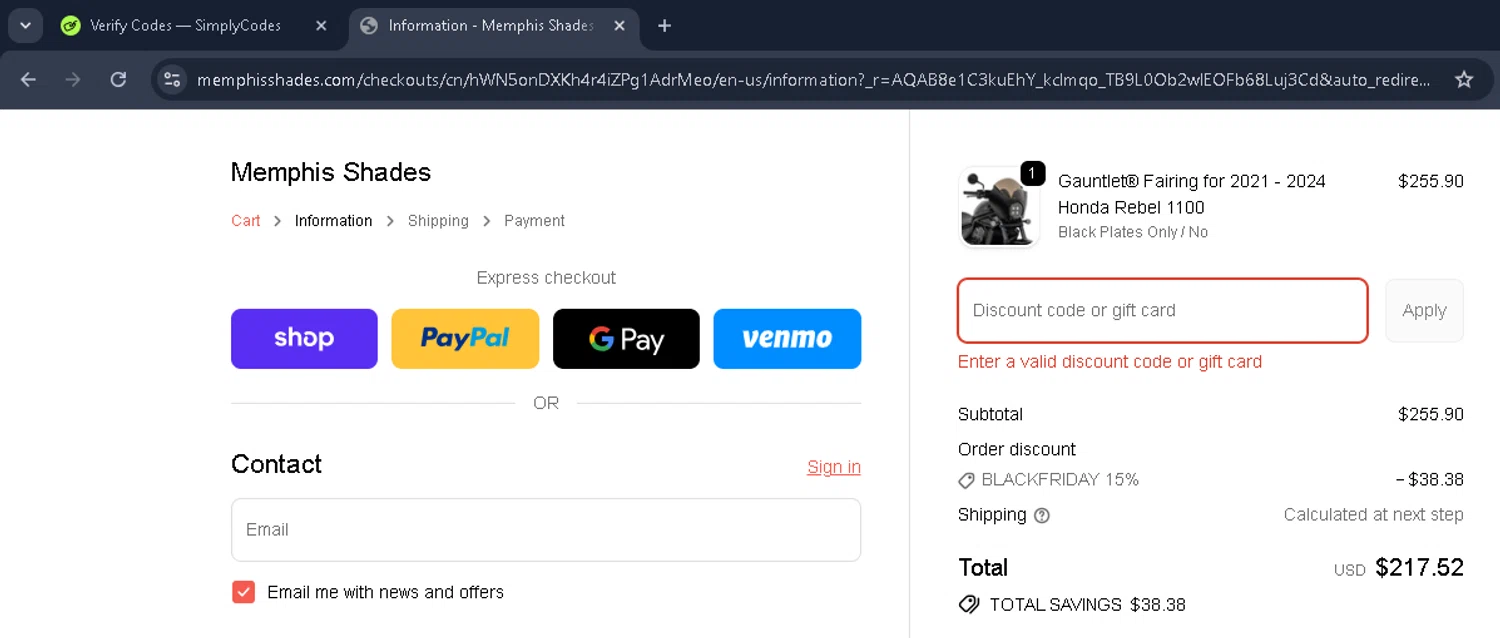The height and width of the screenshot is (638, 1500).
Task: Click the Memphis Shades store heading
Action: click(331, 172)
